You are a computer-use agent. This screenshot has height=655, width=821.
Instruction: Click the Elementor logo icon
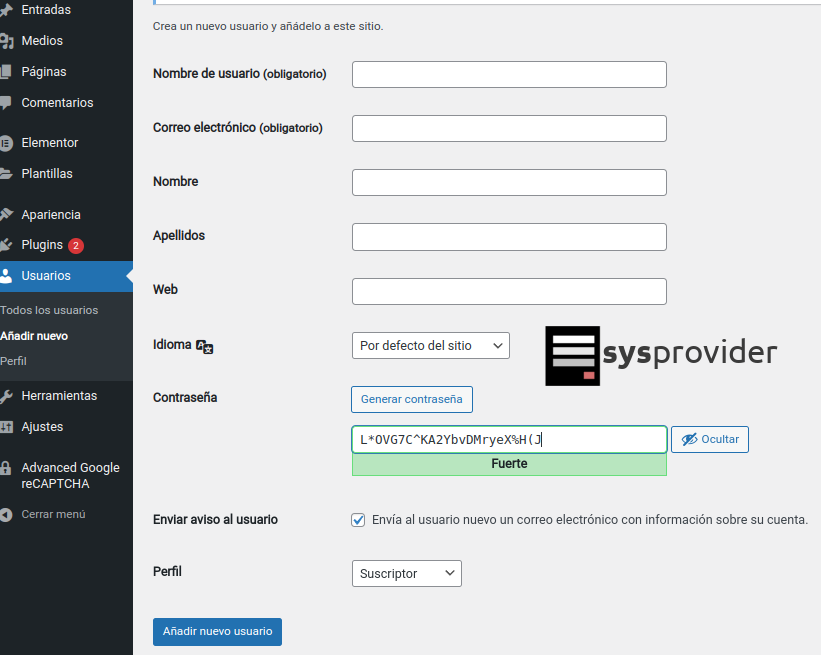pos(5,143)
